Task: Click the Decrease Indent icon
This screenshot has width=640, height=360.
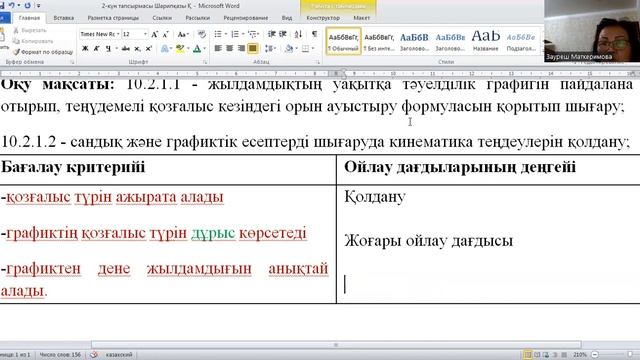Action: tap(271, 34)
